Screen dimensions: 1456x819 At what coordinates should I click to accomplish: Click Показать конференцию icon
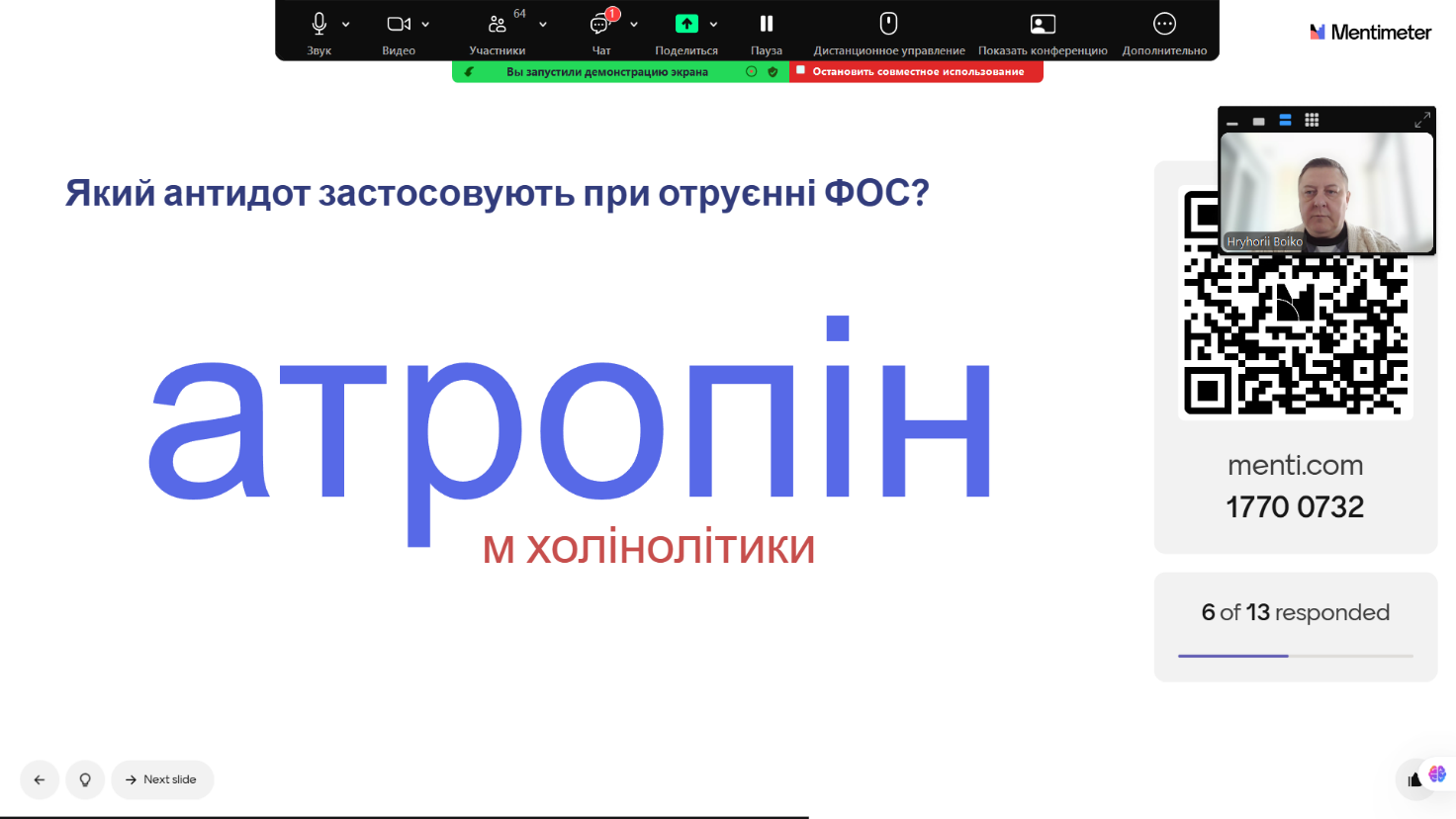point(1043,24)
